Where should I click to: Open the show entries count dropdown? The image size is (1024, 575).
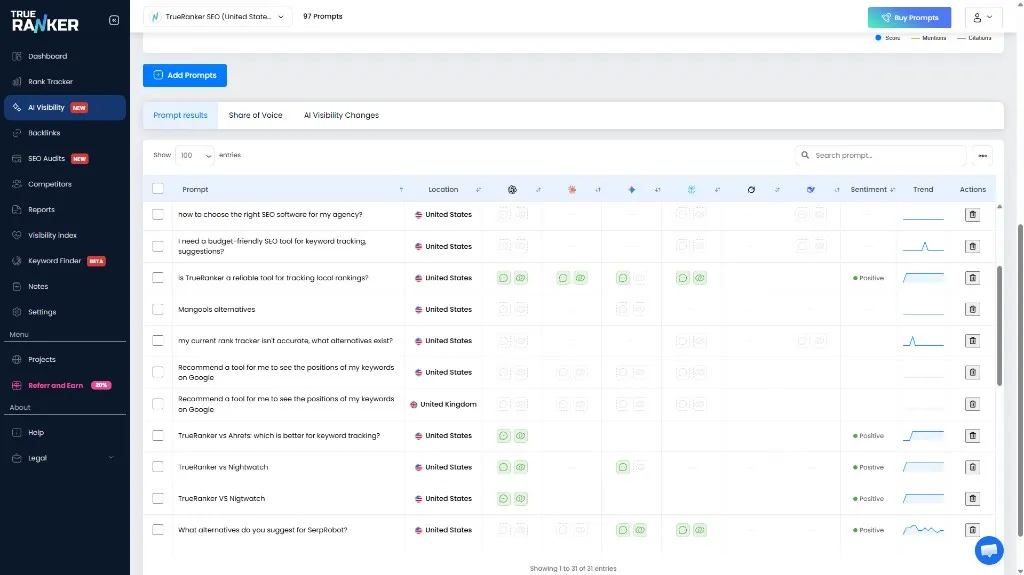[x=195, y=156]
